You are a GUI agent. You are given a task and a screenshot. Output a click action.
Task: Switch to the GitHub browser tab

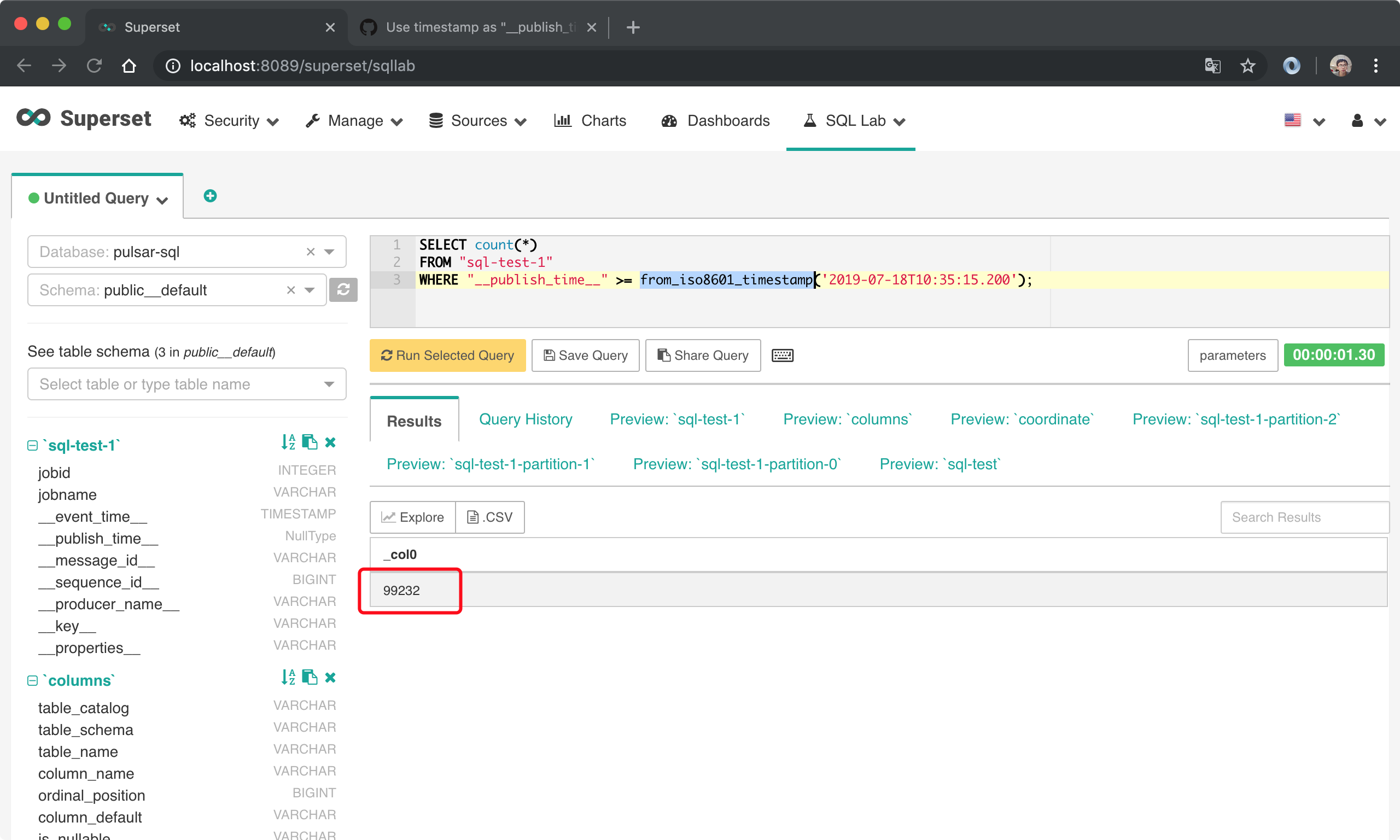point(479,27)
